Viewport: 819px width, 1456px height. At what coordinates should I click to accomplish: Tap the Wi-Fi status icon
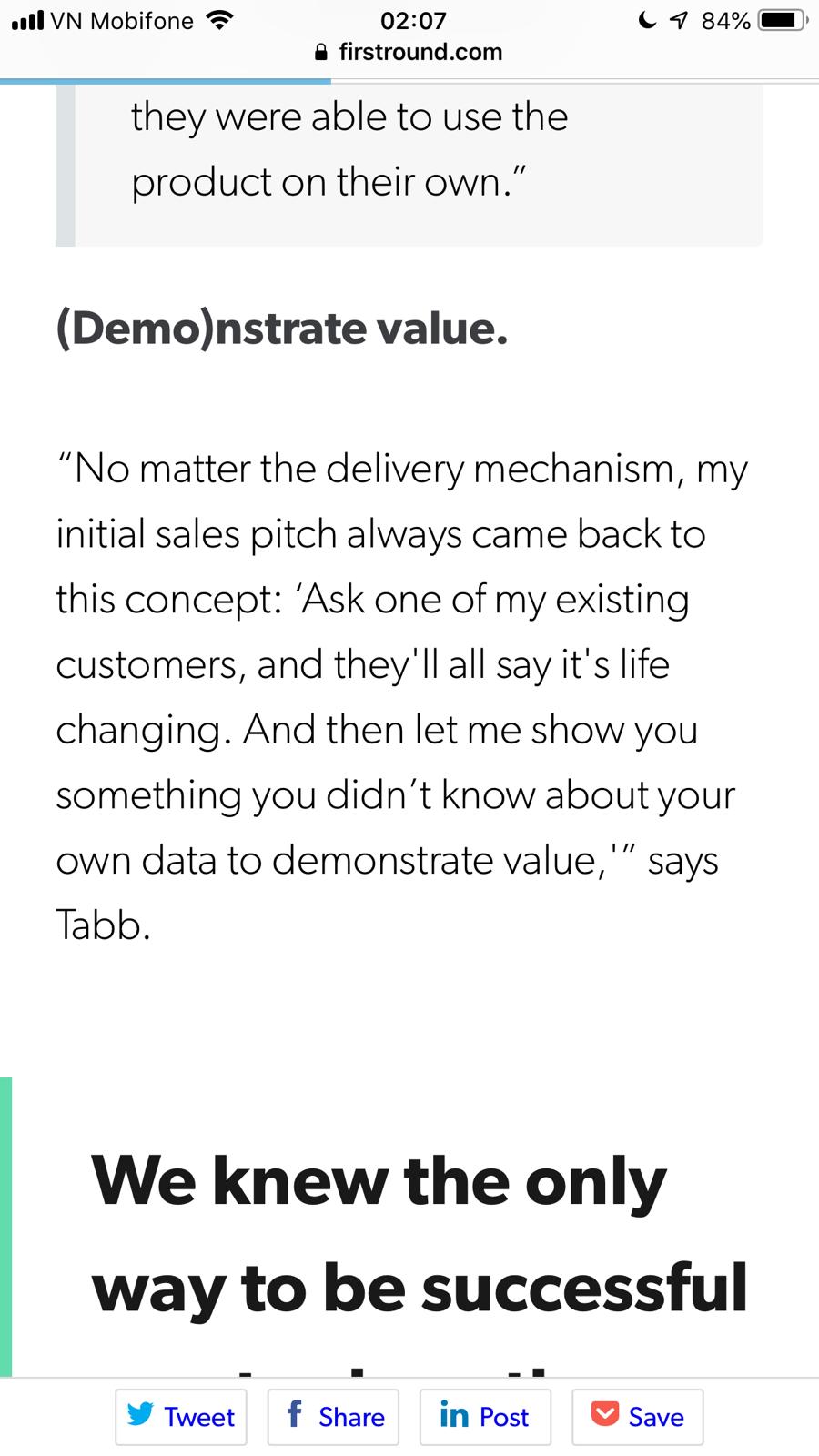tap(219, 20)
